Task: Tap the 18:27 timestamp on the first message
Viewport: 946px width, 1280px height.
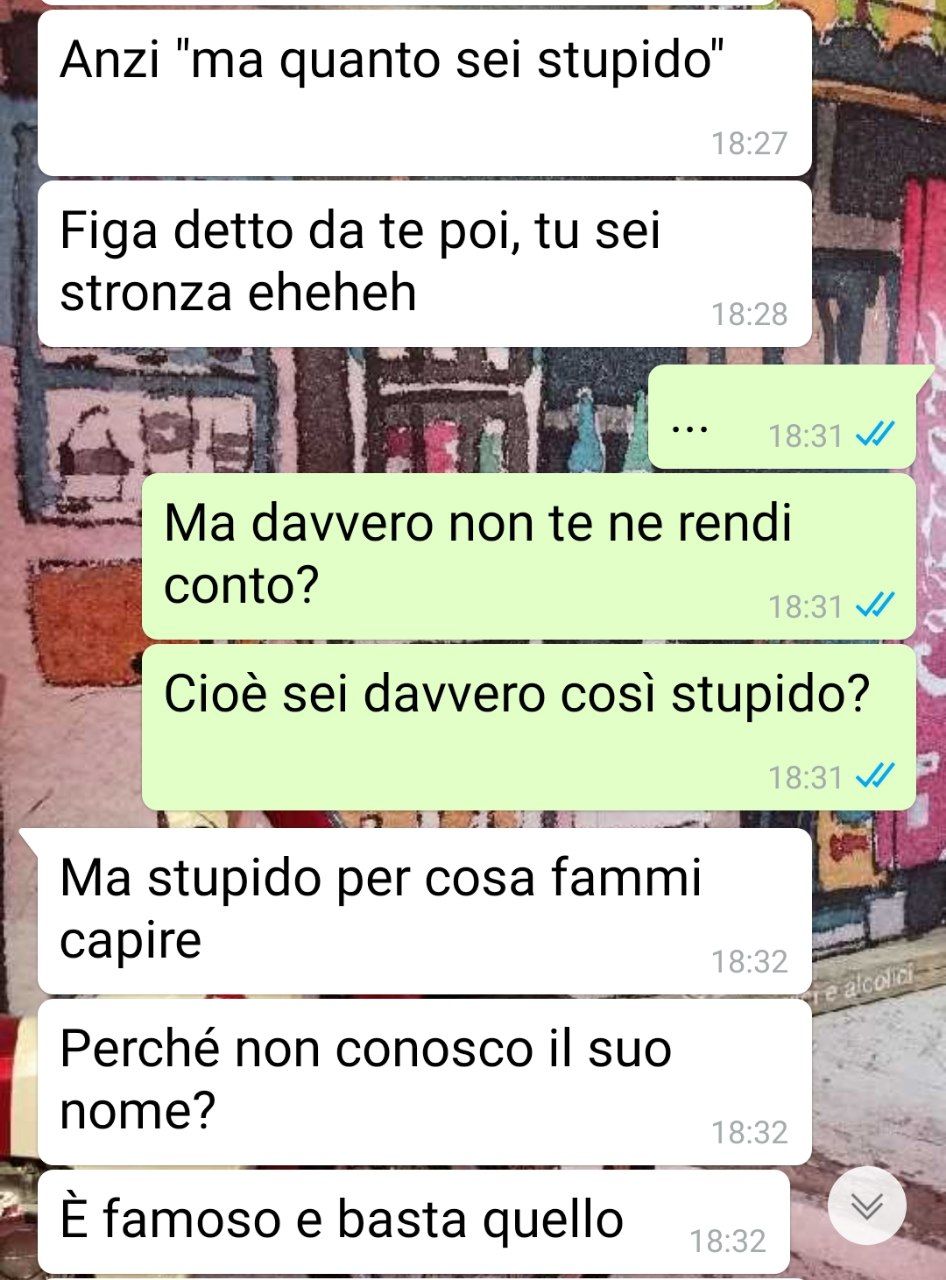Action: click(749, 144)
